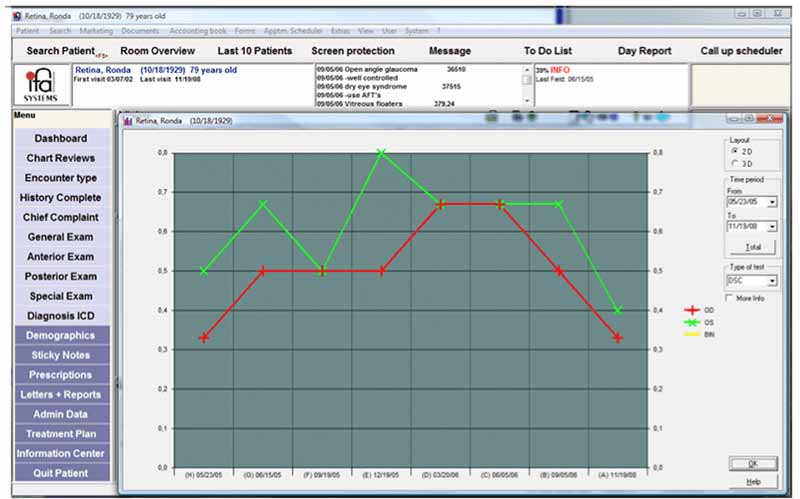Screen dimensions: 800x499
Task: Open General Exam
Action: click(x=61, y=237)
